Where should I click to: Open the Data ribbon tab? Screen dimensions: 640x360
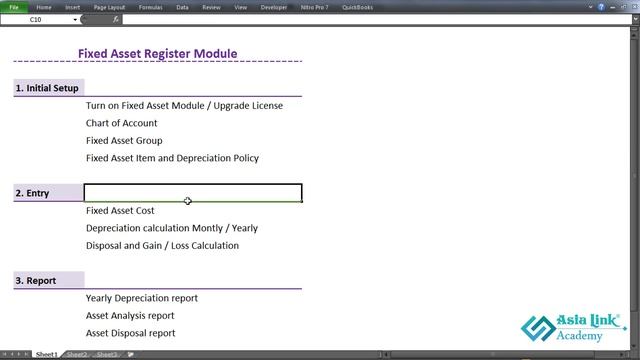pos(182,7)
